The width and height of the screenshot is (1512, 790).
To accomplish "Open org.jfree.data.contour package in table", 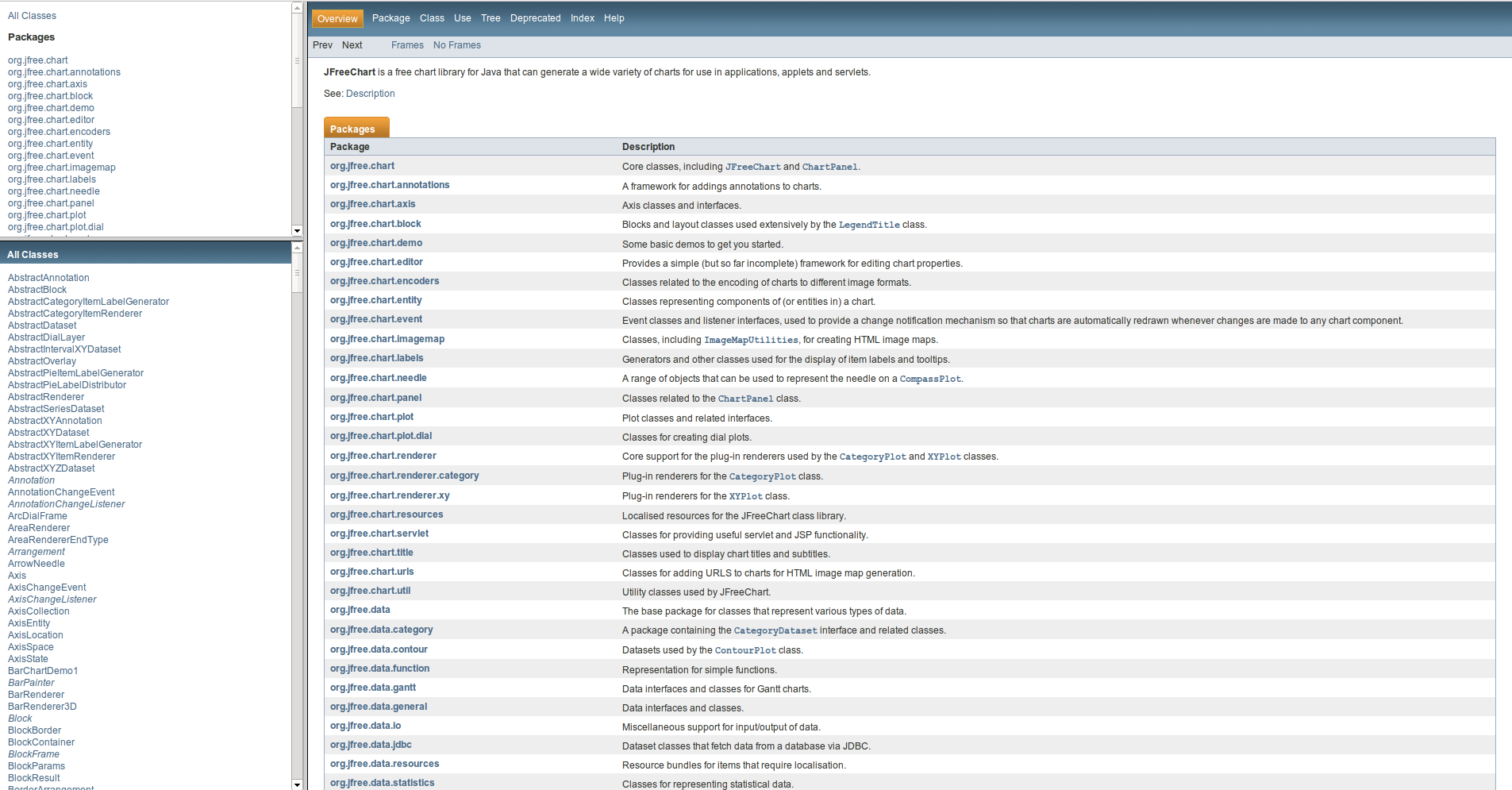I will coord(379,649).
